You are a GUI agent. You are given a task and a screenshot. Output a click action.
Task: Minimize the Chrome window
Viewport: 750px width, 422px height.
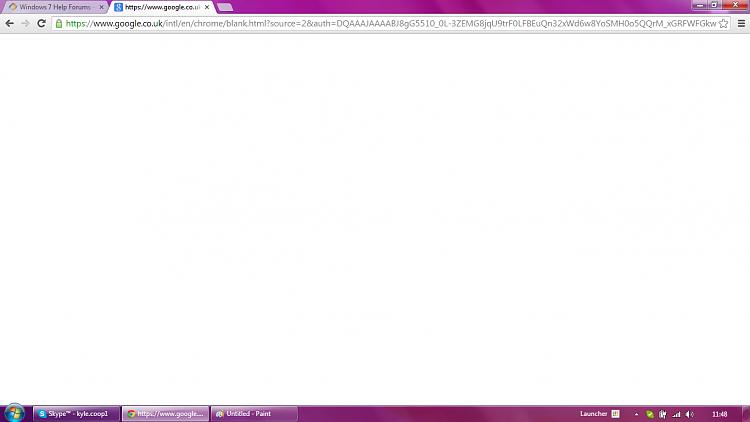(x=700, y=5)
